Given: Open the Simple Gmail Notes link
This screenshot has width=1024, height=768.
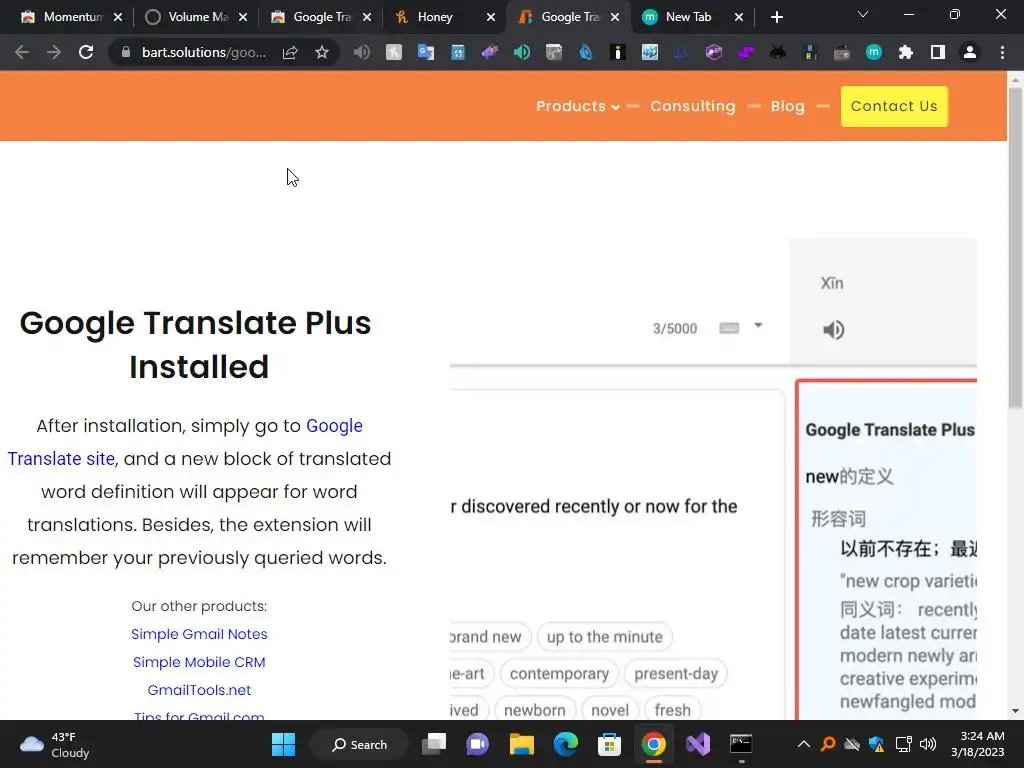Looking at the screenshot, I should click(199, 634).
